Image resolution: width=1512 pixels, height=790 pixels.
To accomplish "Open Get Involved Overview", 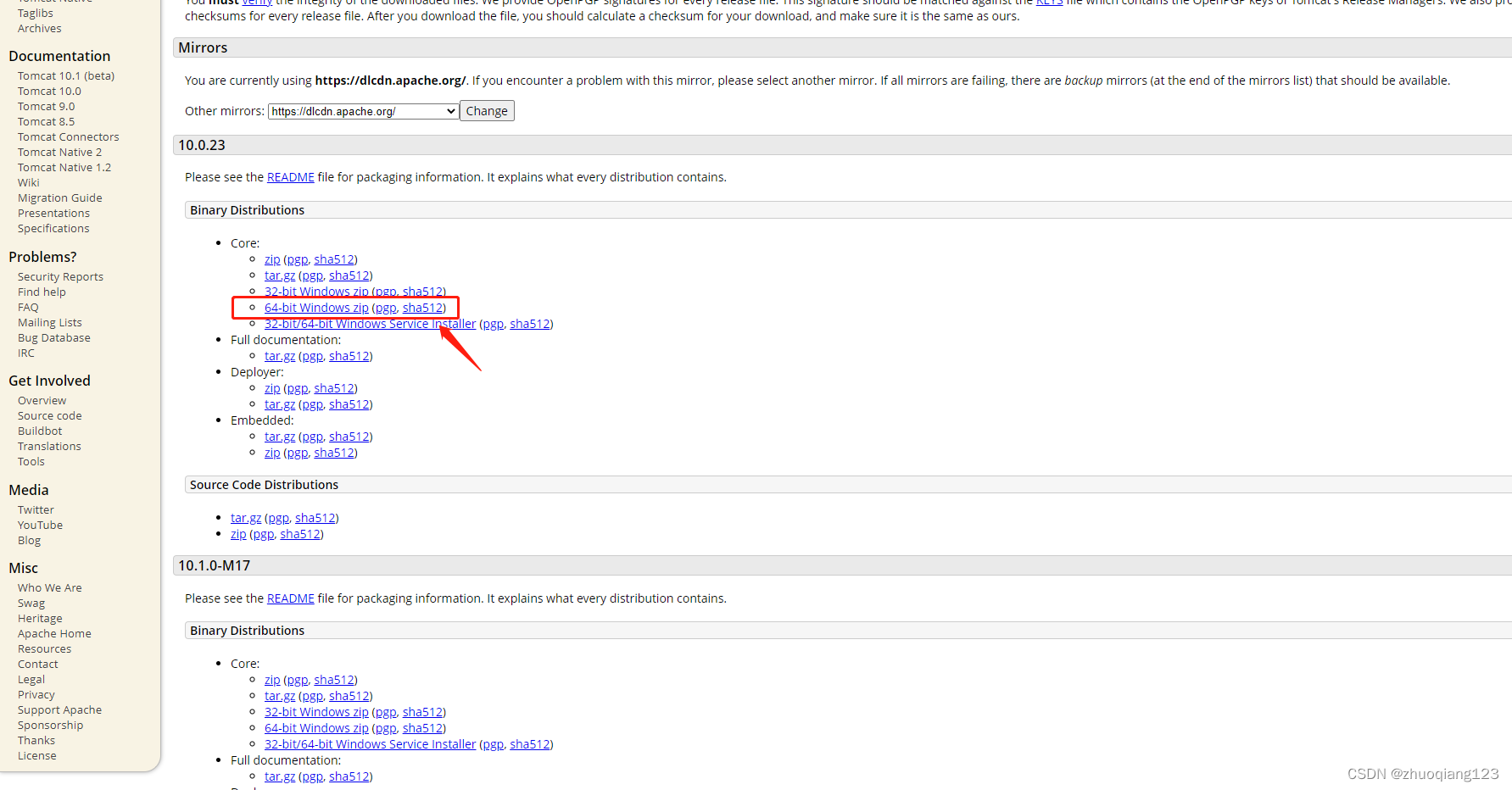I will pyautogui.click(x=42, y=401).
